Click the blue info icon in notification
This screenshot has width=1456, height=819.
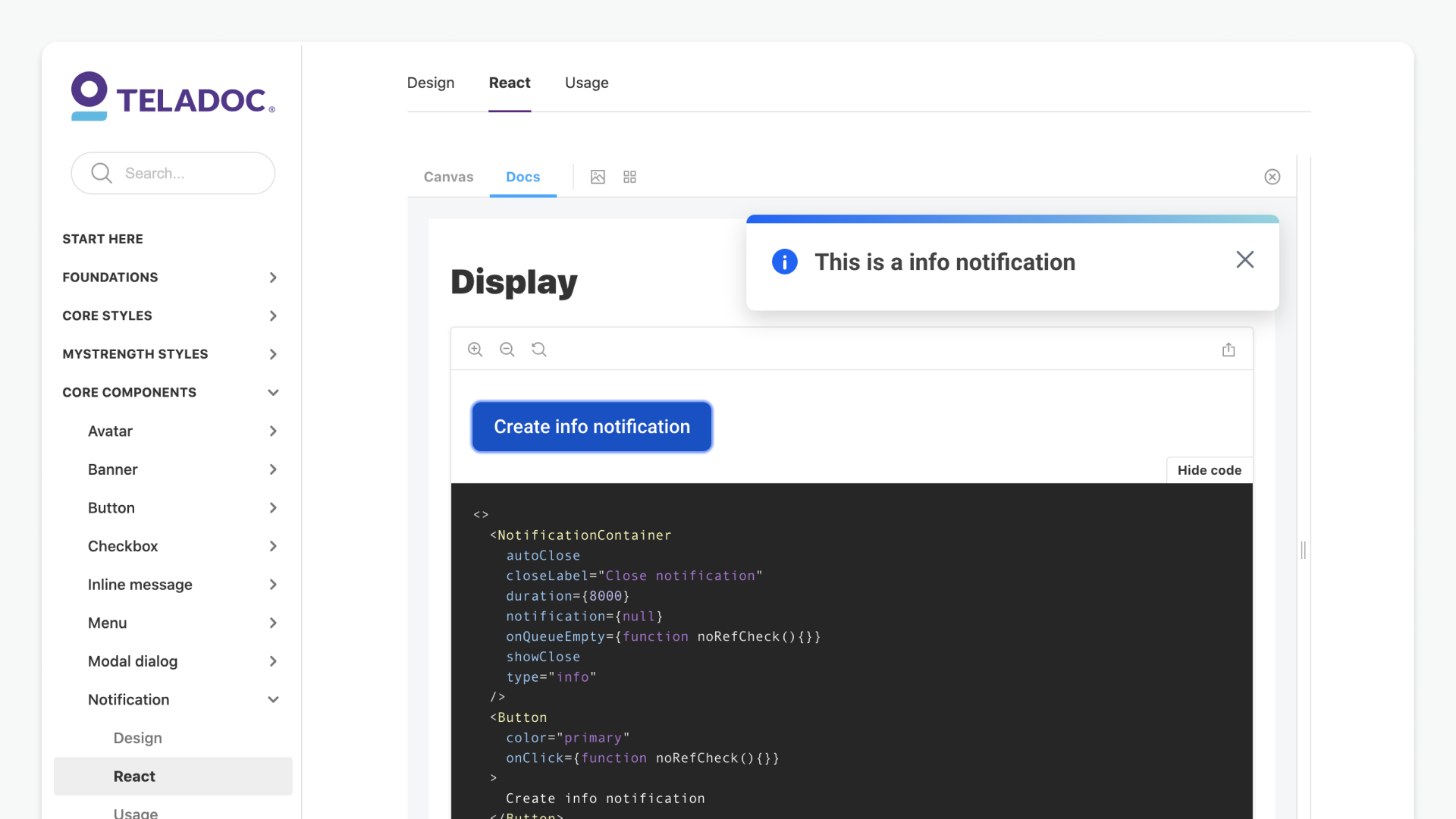[x=784, y=262]
